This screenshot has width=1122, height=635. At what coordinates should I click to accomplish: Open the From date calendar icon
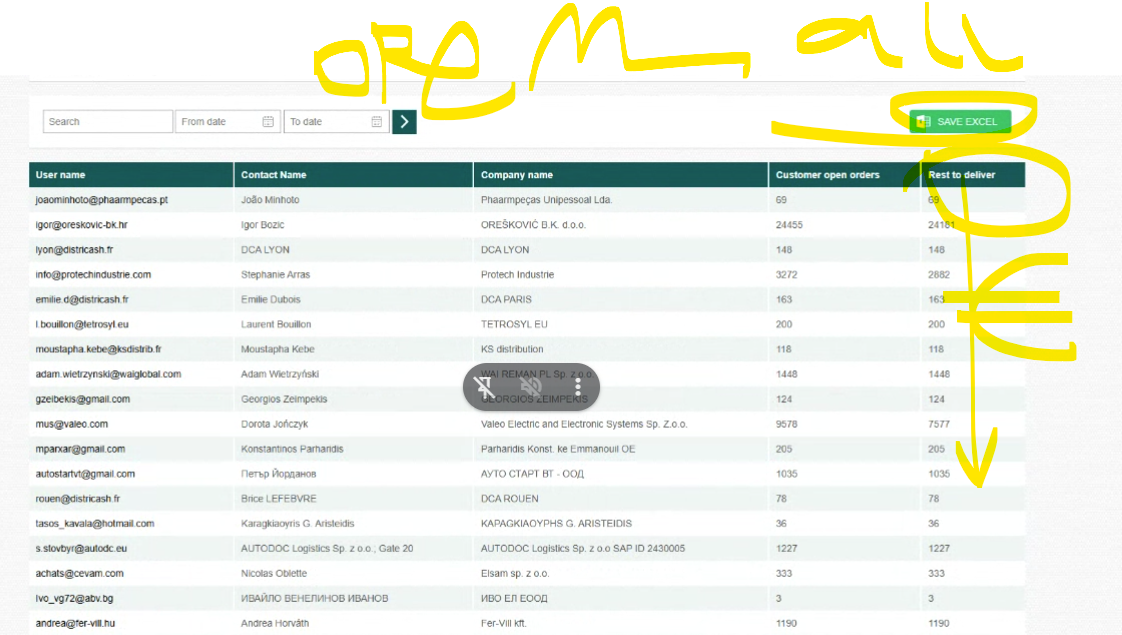(268, 122)
